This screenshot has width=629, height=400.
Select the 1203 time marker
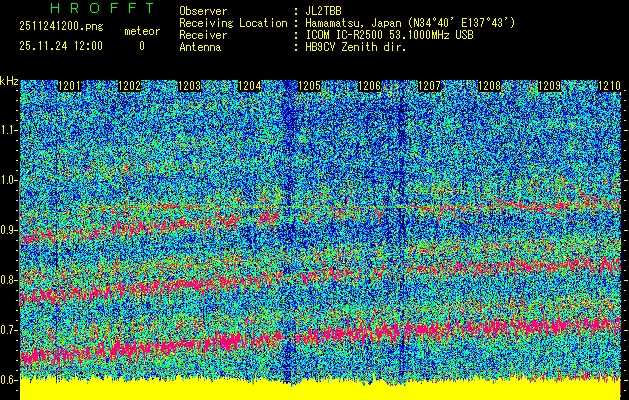[190, 87]
